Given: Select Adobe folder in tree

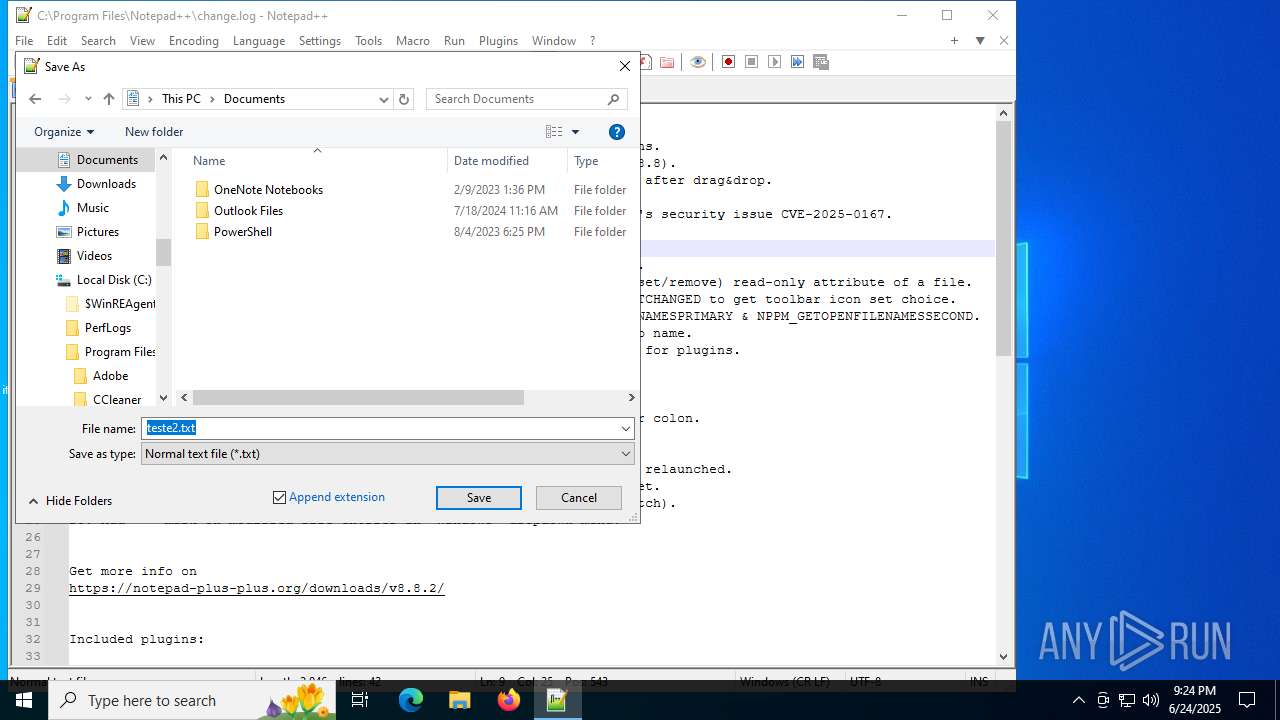Looking at the screenshot, I should [110, 376].
